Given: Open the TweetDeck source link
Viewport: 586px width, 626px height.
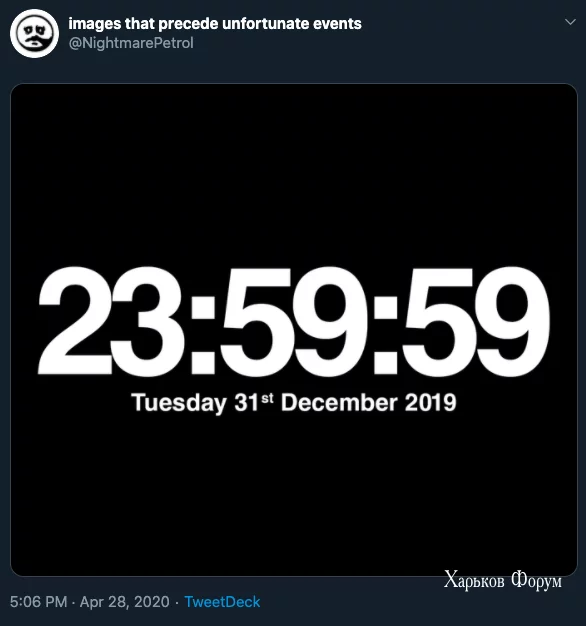Looking at the screenshot, I should pos(222,602).
